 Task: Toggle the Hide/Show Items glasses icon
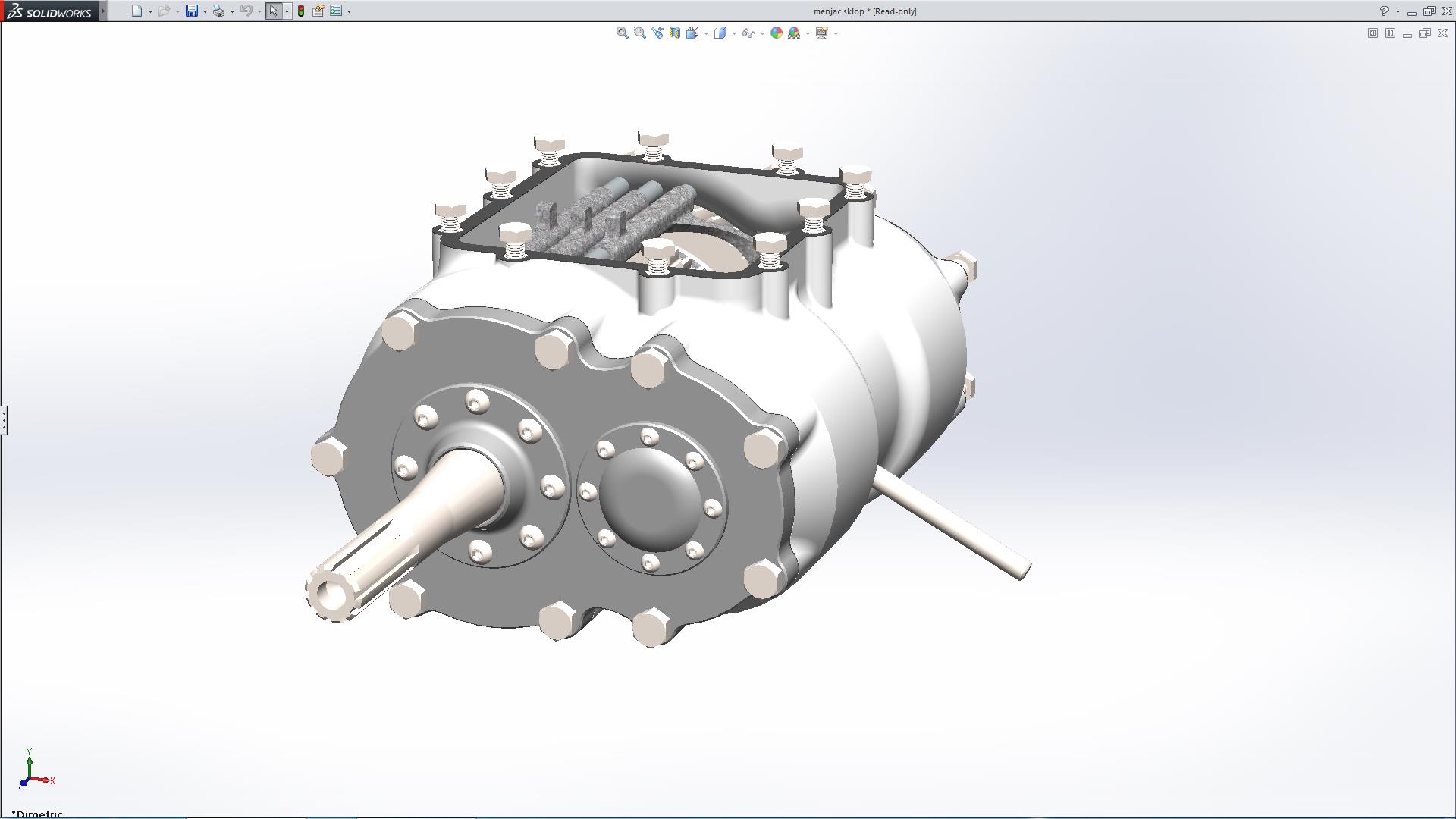point(748,33)
